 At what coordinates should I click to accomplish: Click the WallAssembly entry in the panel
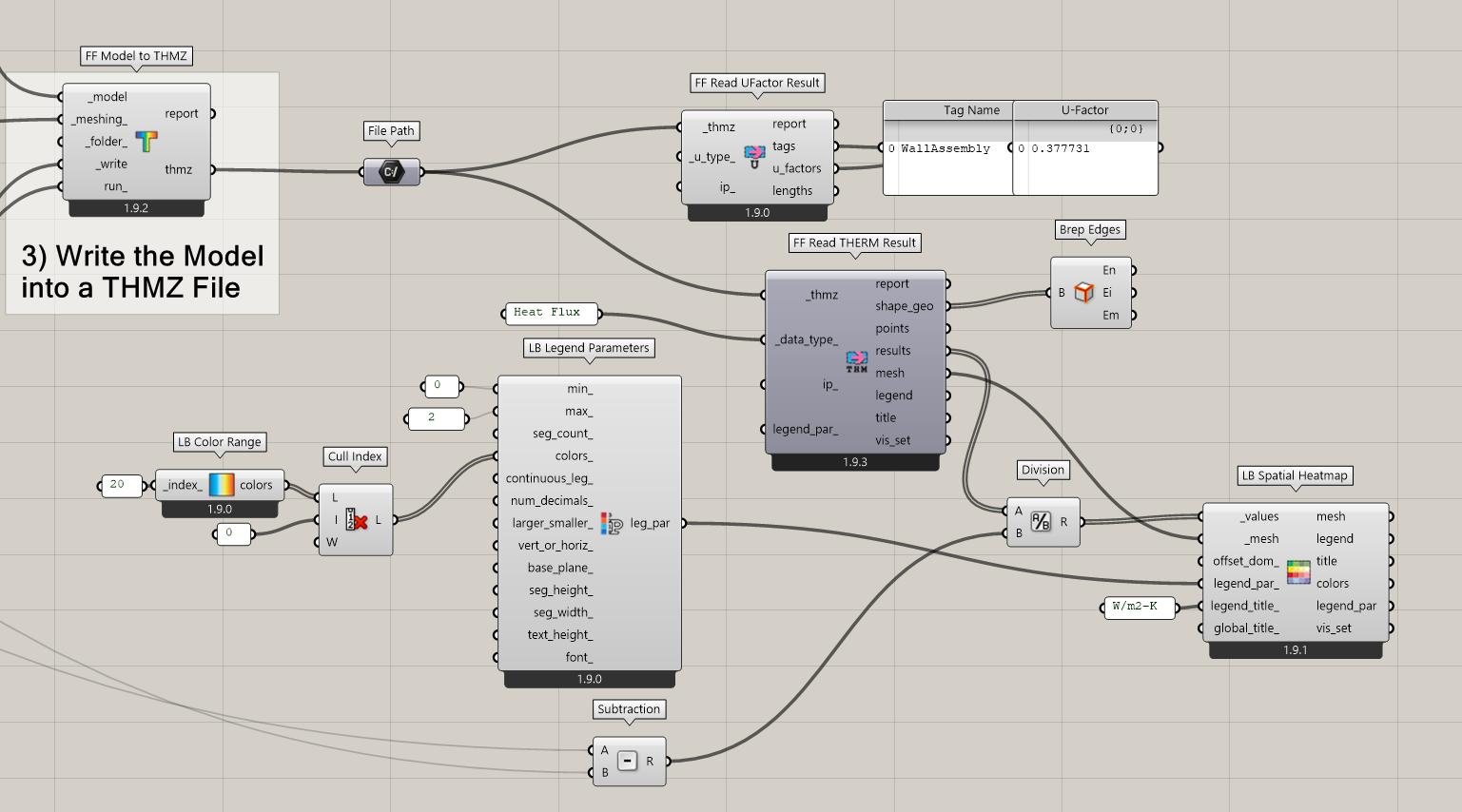945,149
